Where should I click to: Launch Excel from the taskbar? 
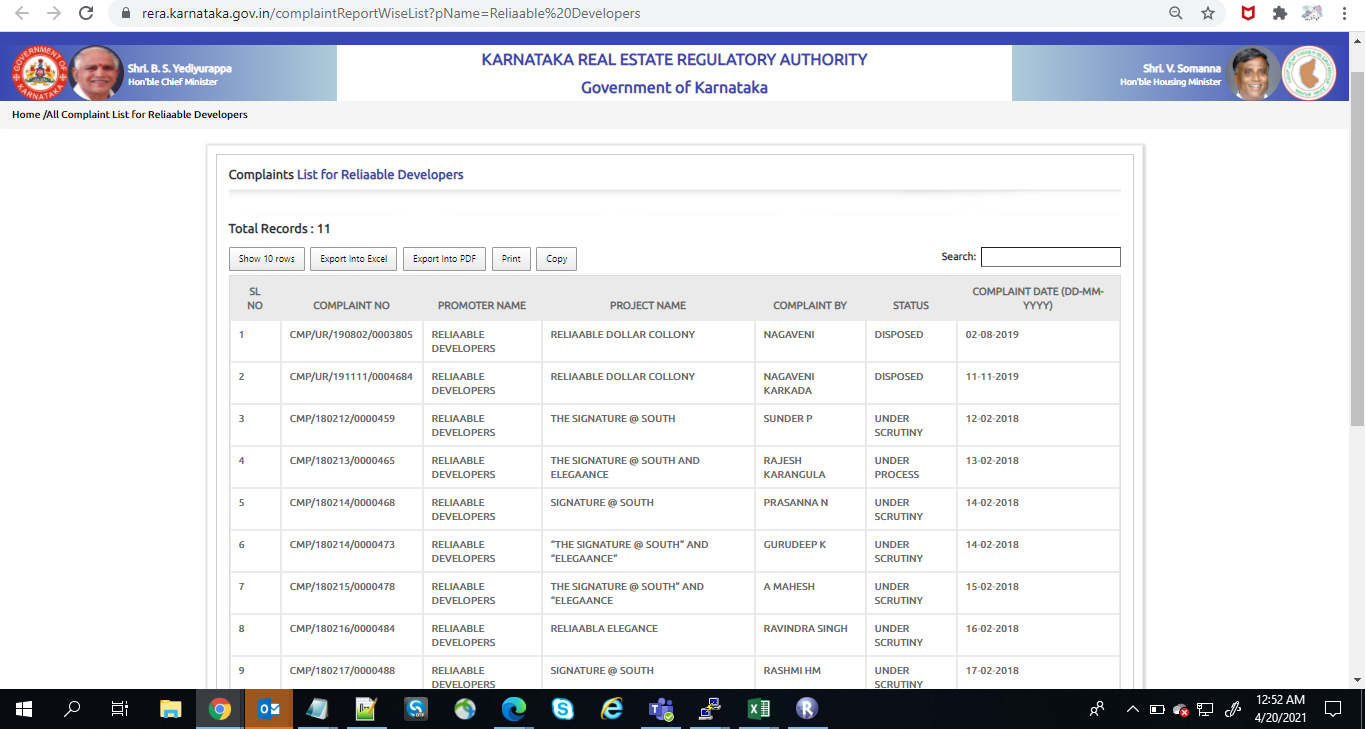[758, 709]
